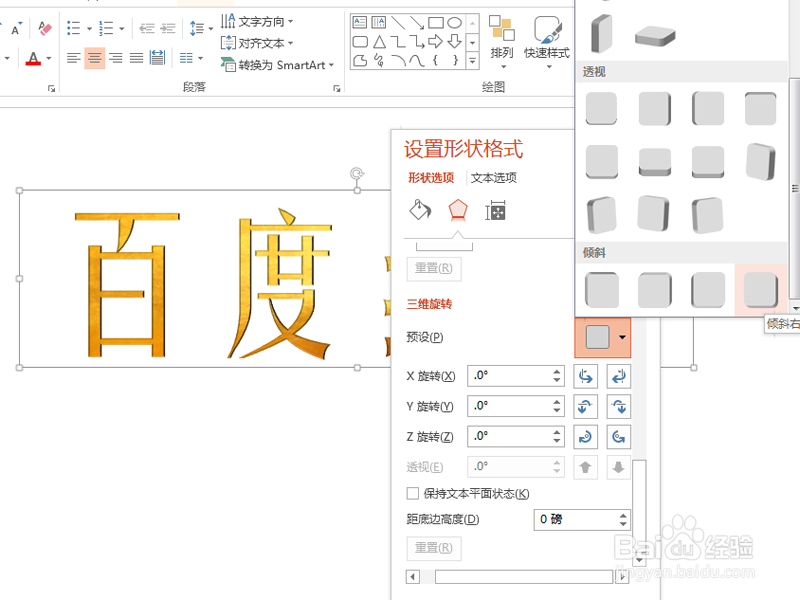This screenshot has width=800, height=600.
Task: Align text left
Action: (73, 58)
